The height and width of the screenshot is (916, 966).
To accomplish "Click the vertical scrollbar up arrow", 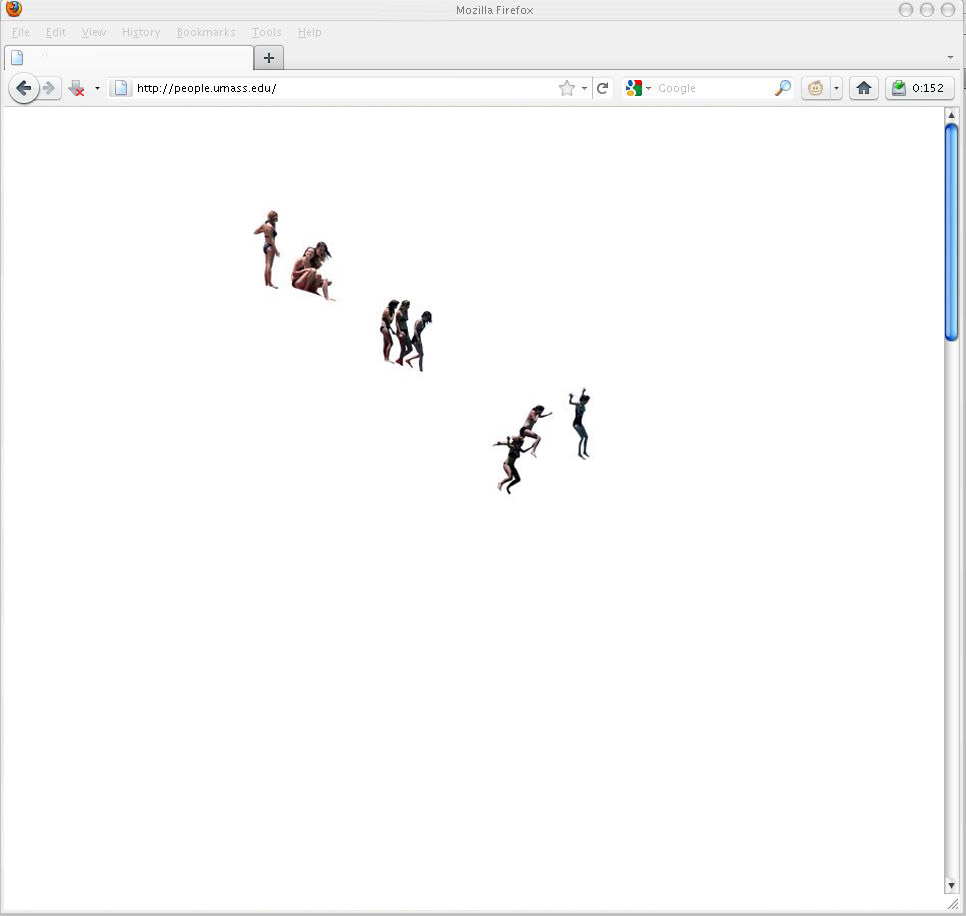I will (x=951, y=115).
